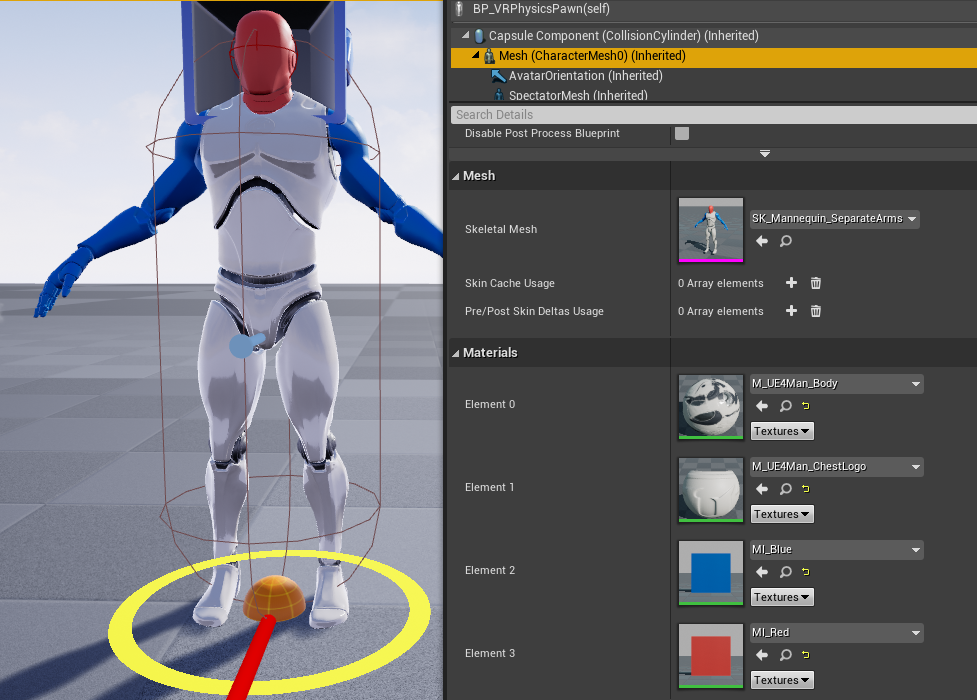The height and width of the screenshot is (700, 977).
Task: Browse to MI_Blue material
Action: pos(786,572)
